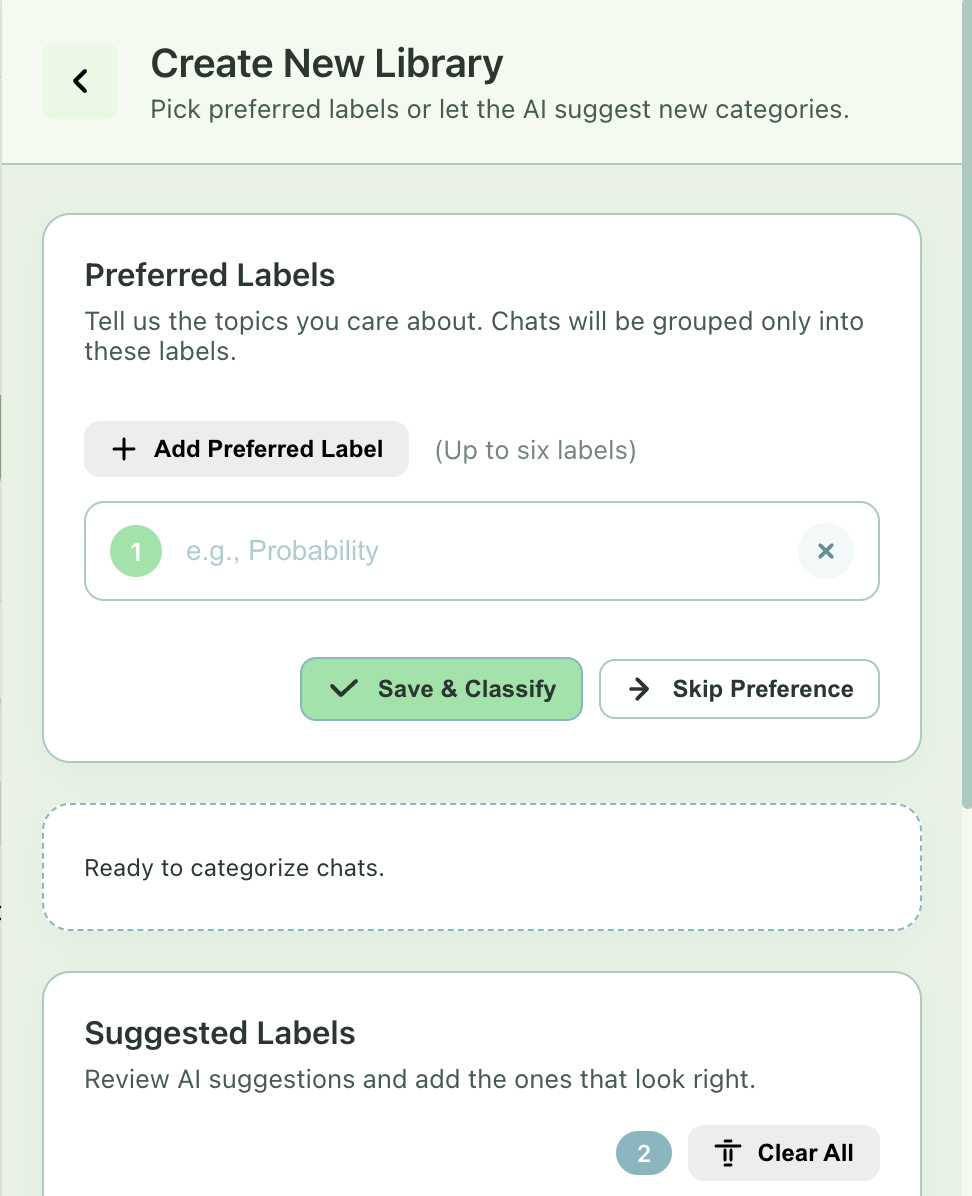The height and width of the screenshot is (1196, 972).
Task: Click the suggested labels count badge showing 2
Action: [643, 1153]
